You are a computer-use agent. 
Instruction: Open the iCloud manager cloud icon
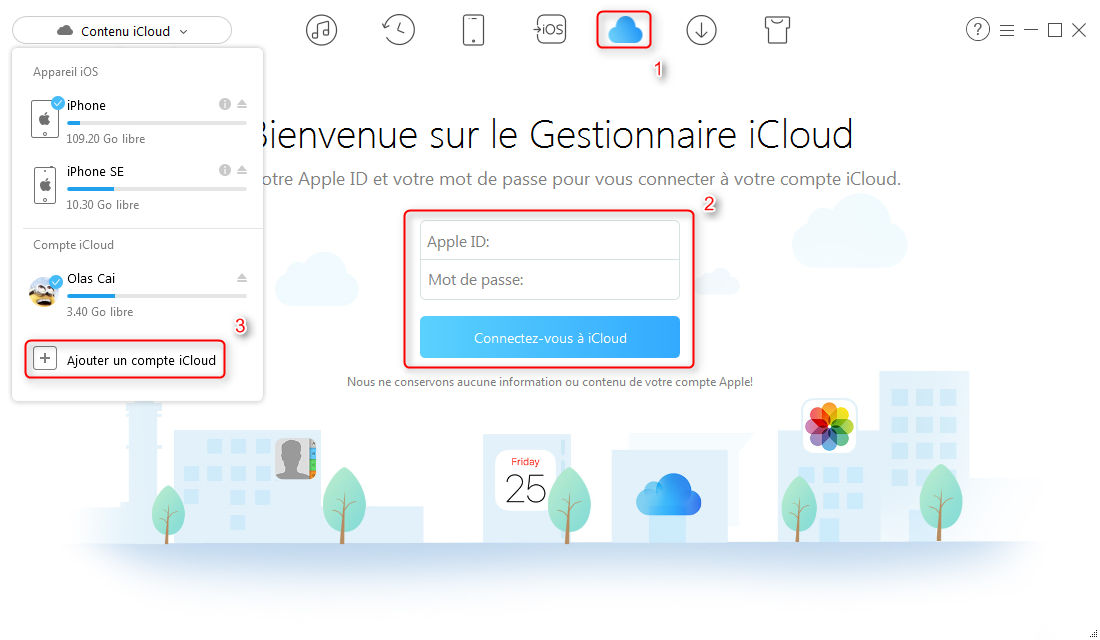coord(624,30)
